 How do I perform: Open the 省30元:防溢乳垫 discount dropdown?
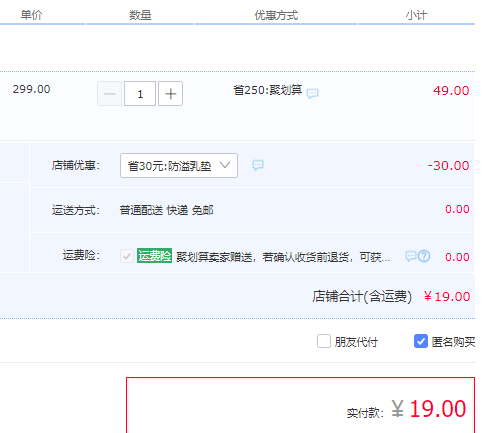click(x=179, y=165)
